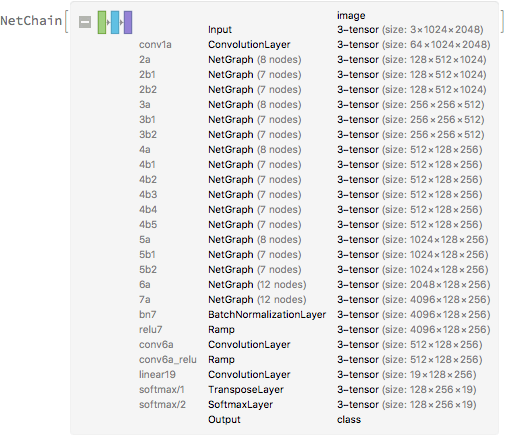507x437 pixels.
Task: Open the conv6a ConvolutionLayer entry
Action: pos(314,345)
